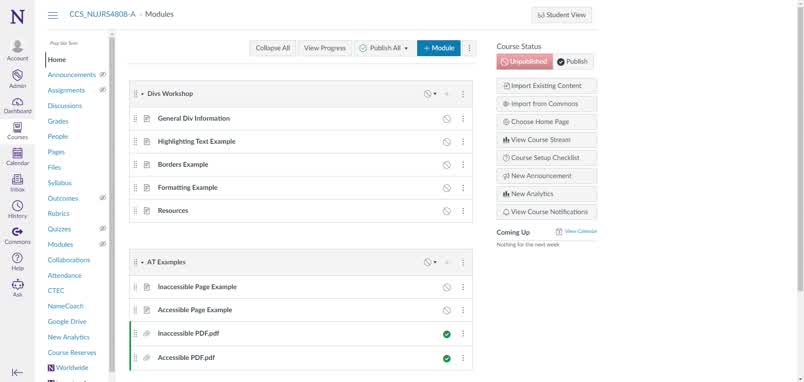Open options kebab for Formatting Example
This screenshot has height=382, width=804.
[x=463, y=188]
